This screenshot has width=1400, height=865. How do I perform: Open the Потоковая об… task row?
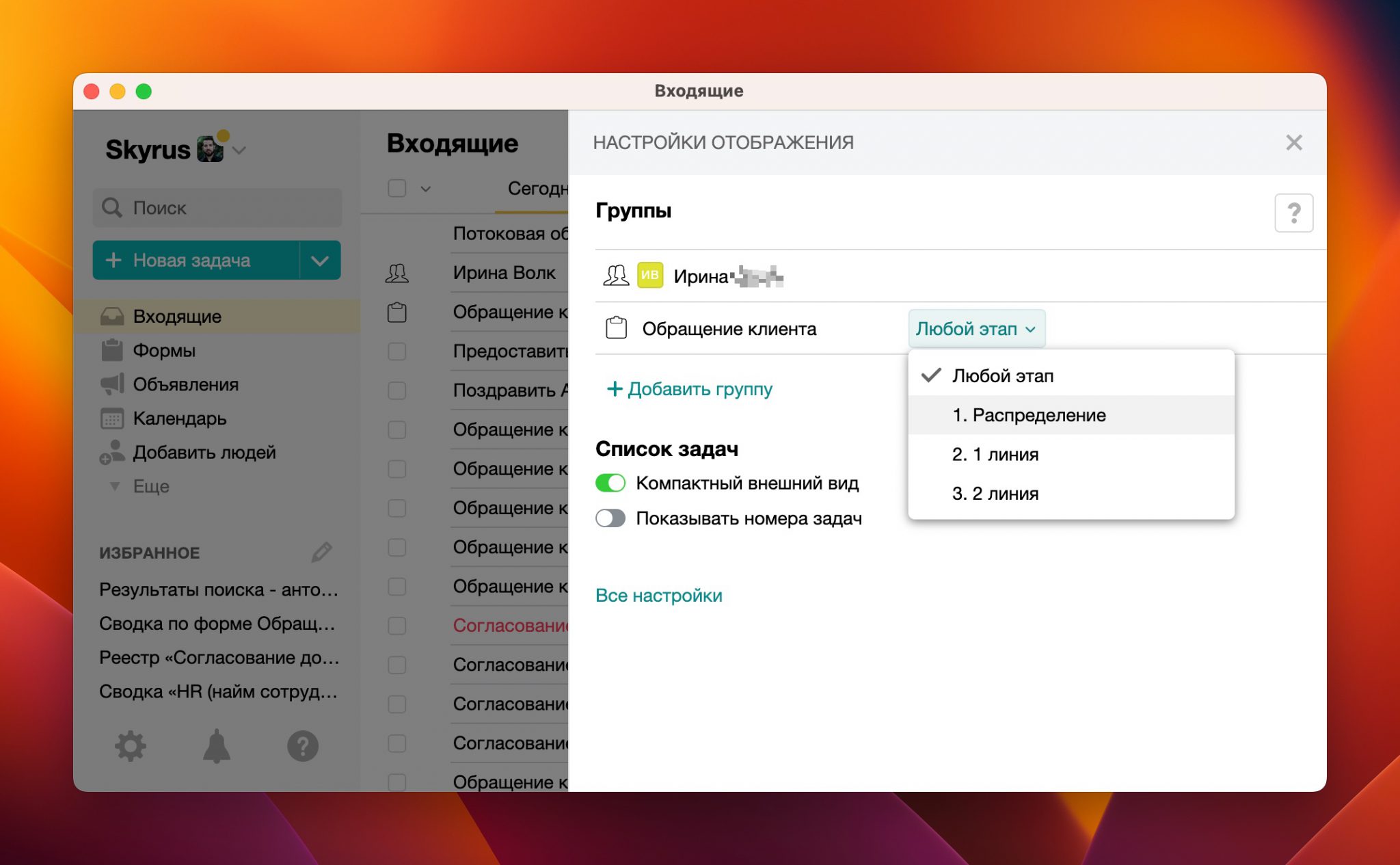click(x=510, y=233)
